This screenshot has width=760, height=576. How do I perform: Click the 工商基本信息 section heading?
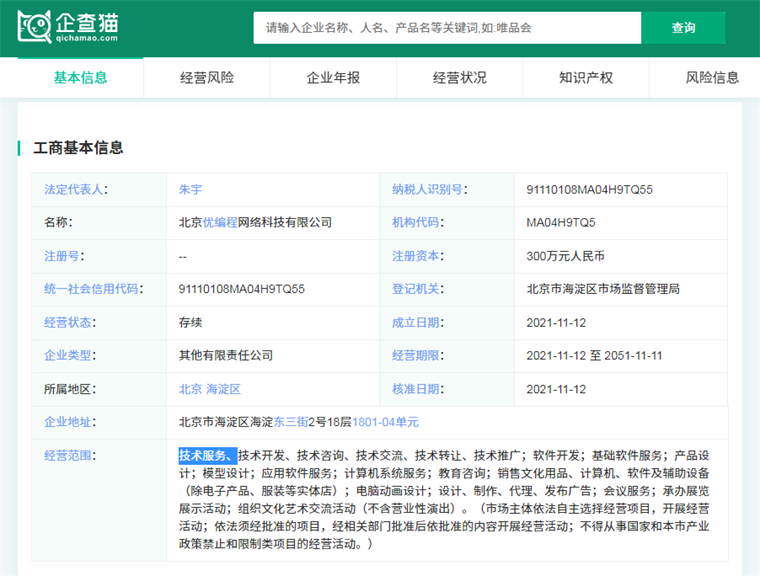point(78,148)
